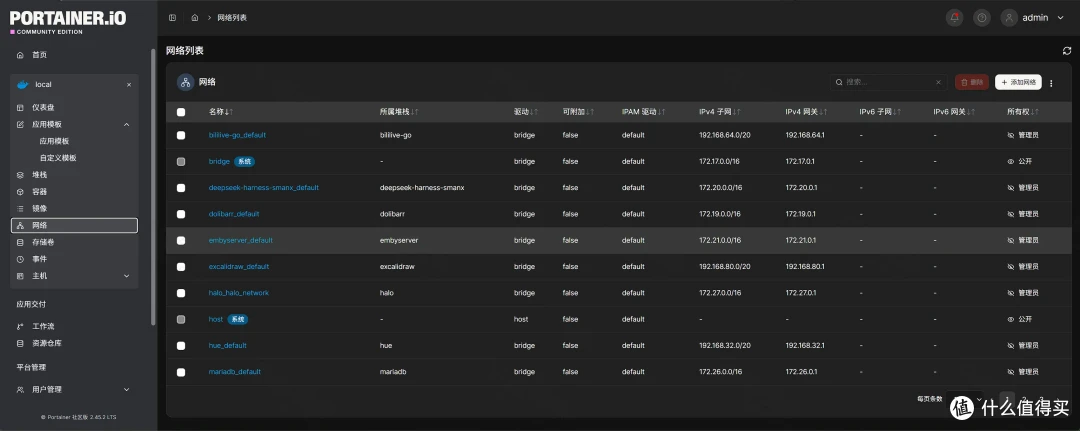The height and width of the screenshot is (431, 1080).
Task: Expand the 用户管理 sidebar section
Action: point(126,390)
